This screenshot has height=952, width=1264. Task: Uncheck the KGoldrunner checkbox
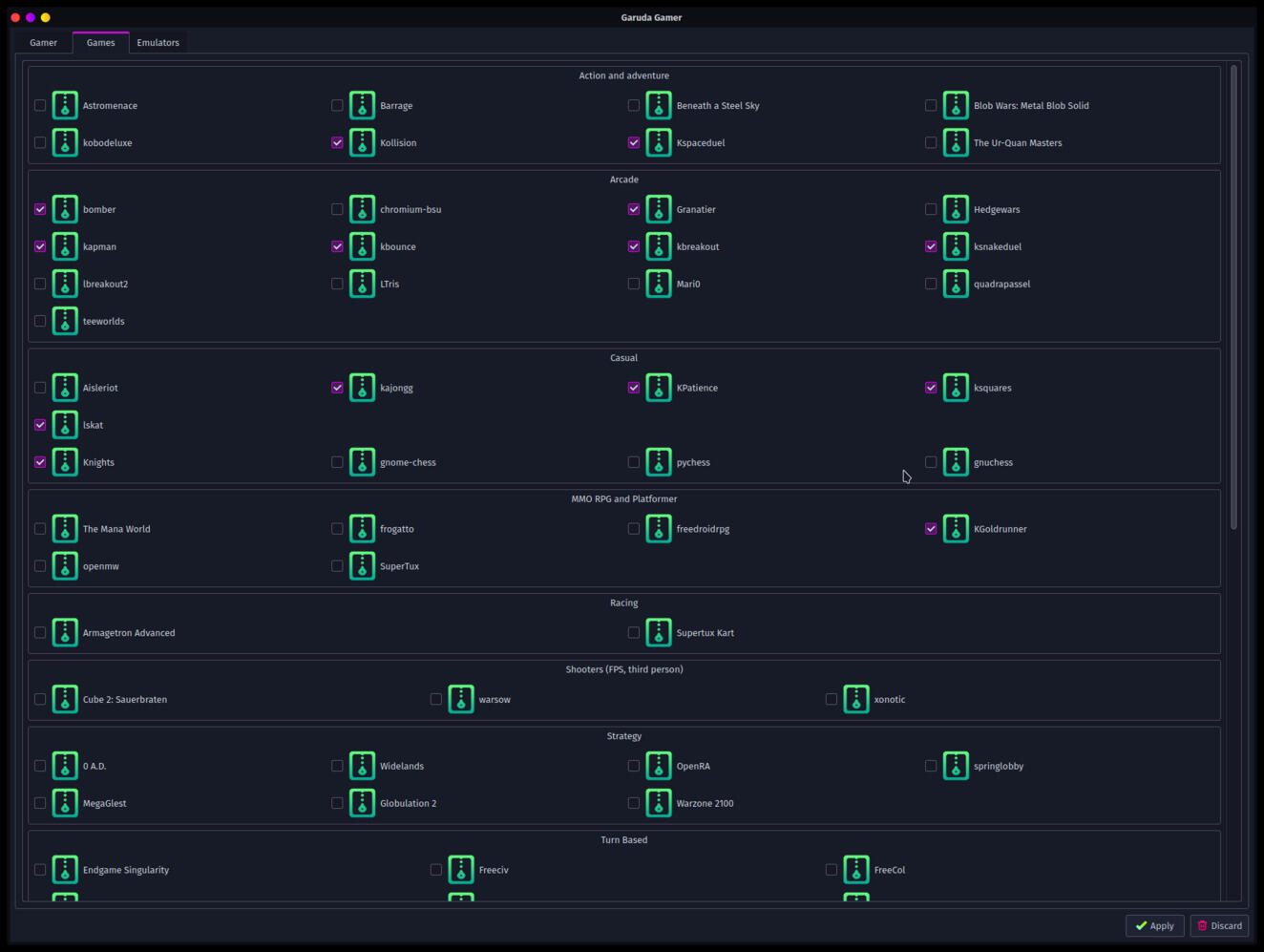coord(931,529)
